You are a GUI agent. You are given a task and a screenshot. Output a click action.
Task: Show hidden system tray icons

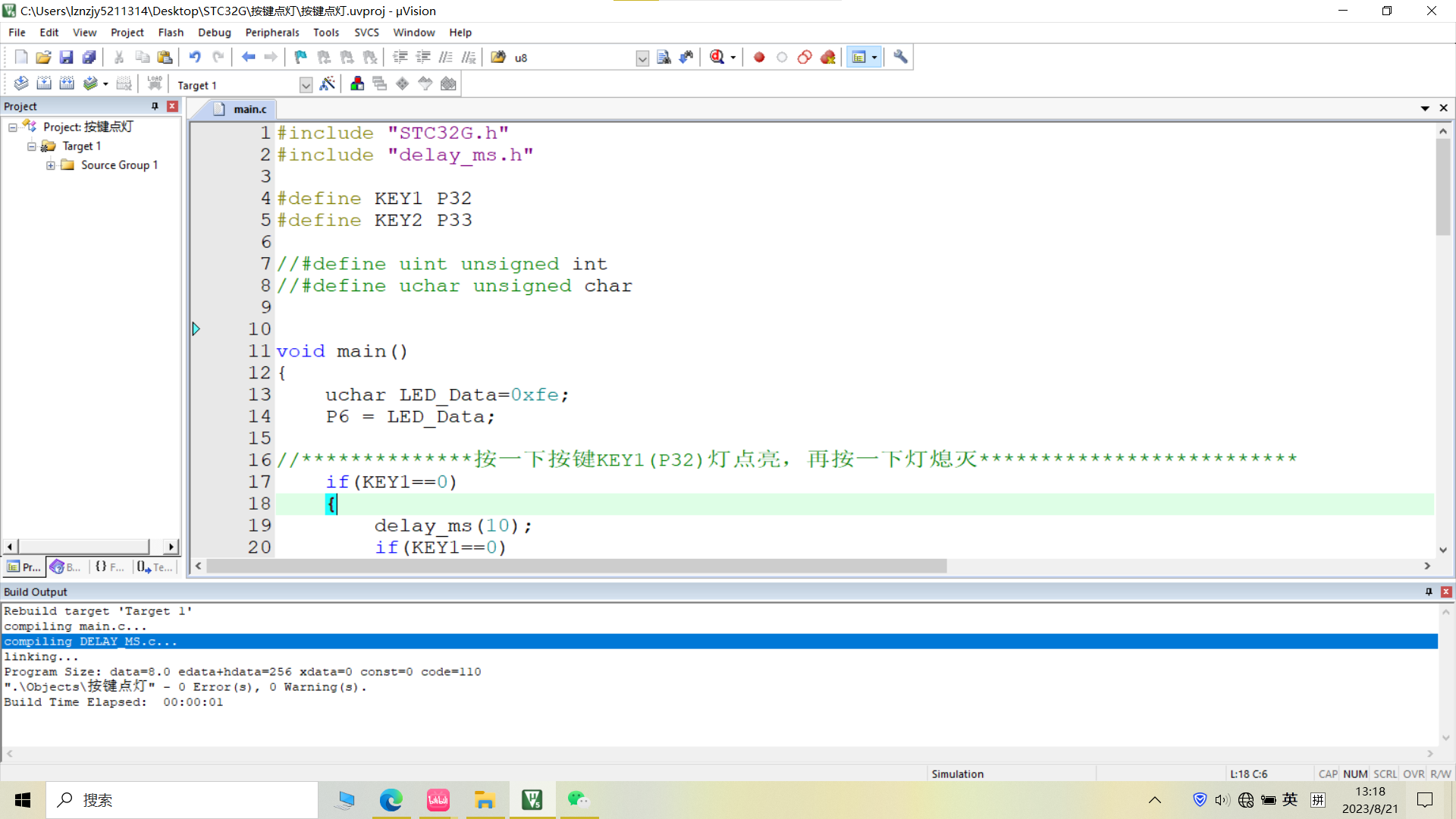(1155, 800)
